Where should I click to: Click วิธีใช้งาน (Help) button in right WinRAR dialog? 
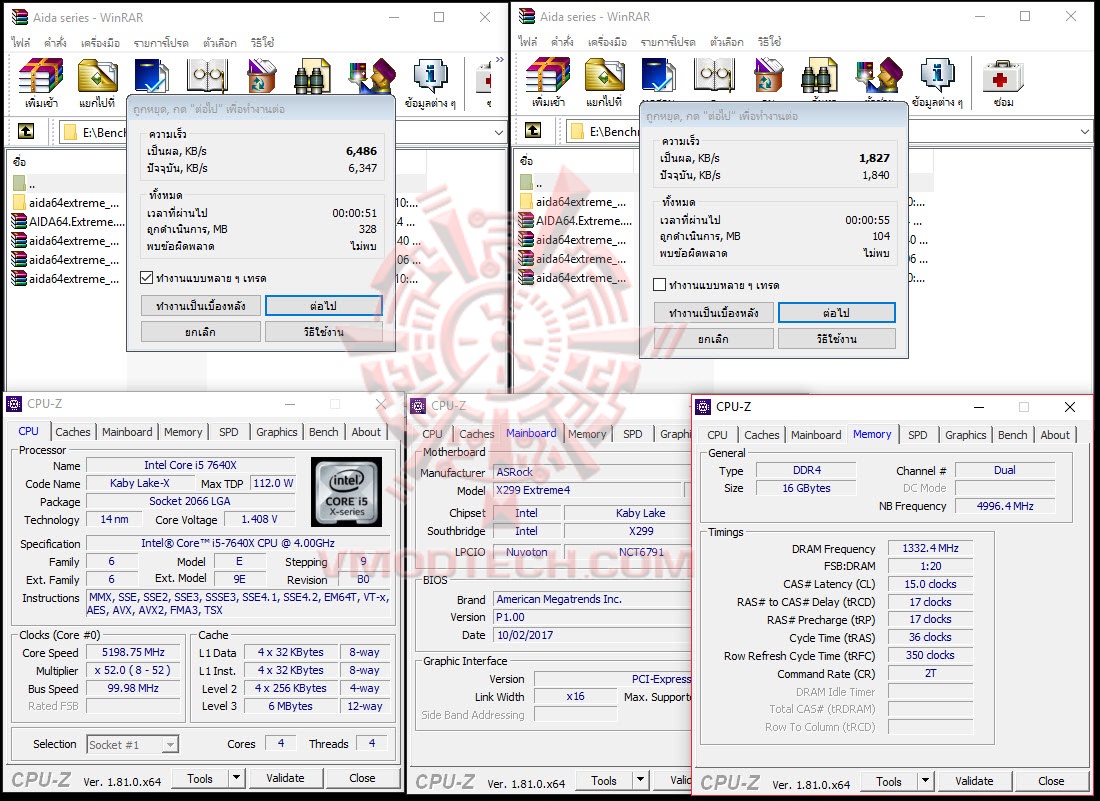(x=836, y=339)
